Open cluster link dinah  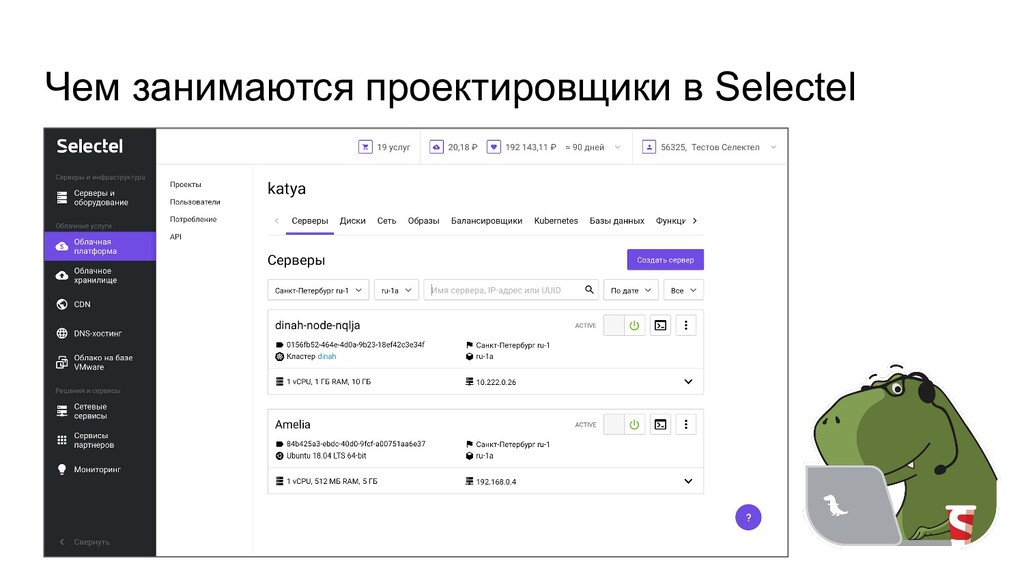pyautogui.click(x=327, y=357)
